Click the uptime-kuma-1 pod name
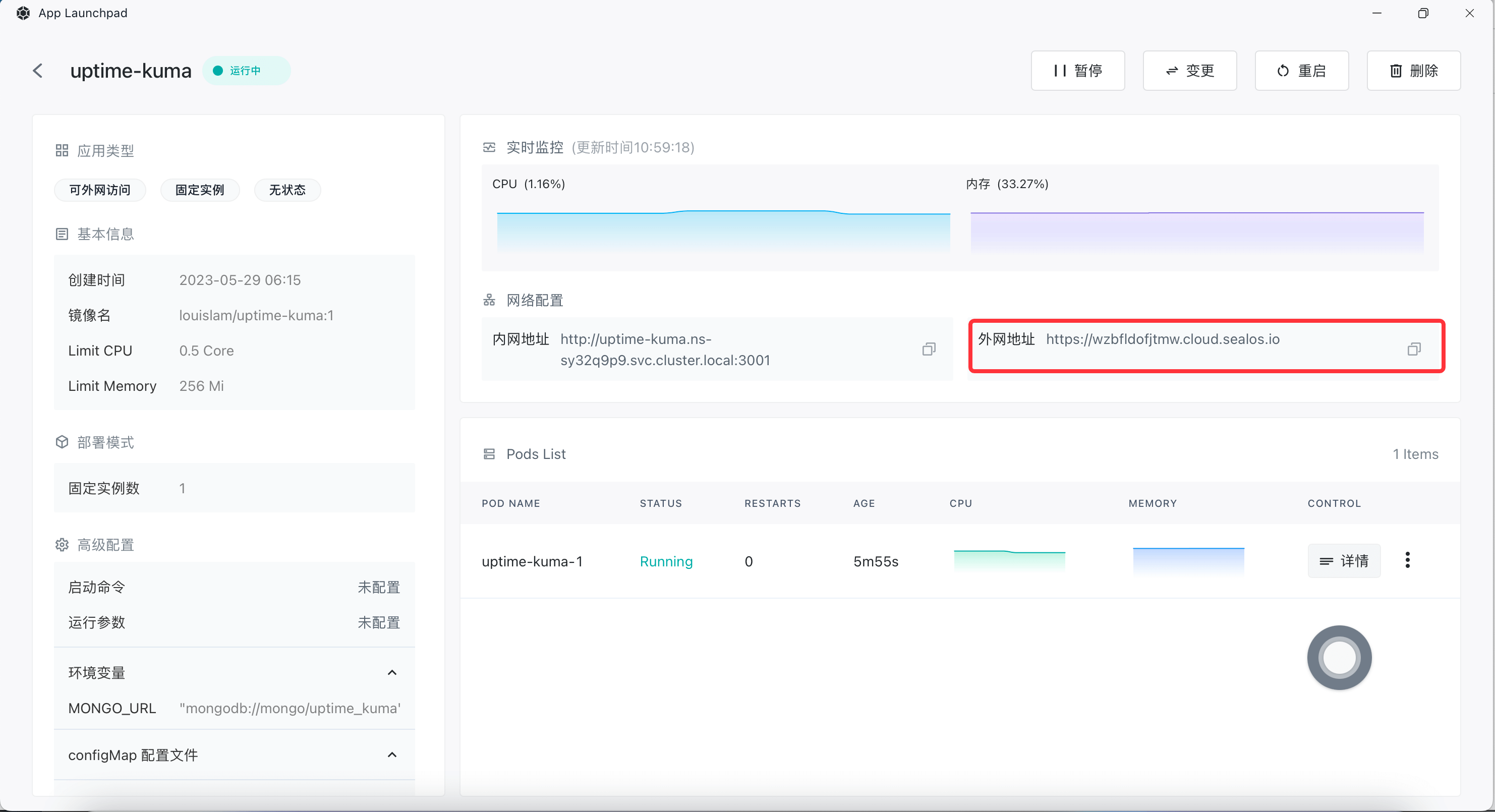The width and height of the screenshot is (1495, 812). point(532,561)
